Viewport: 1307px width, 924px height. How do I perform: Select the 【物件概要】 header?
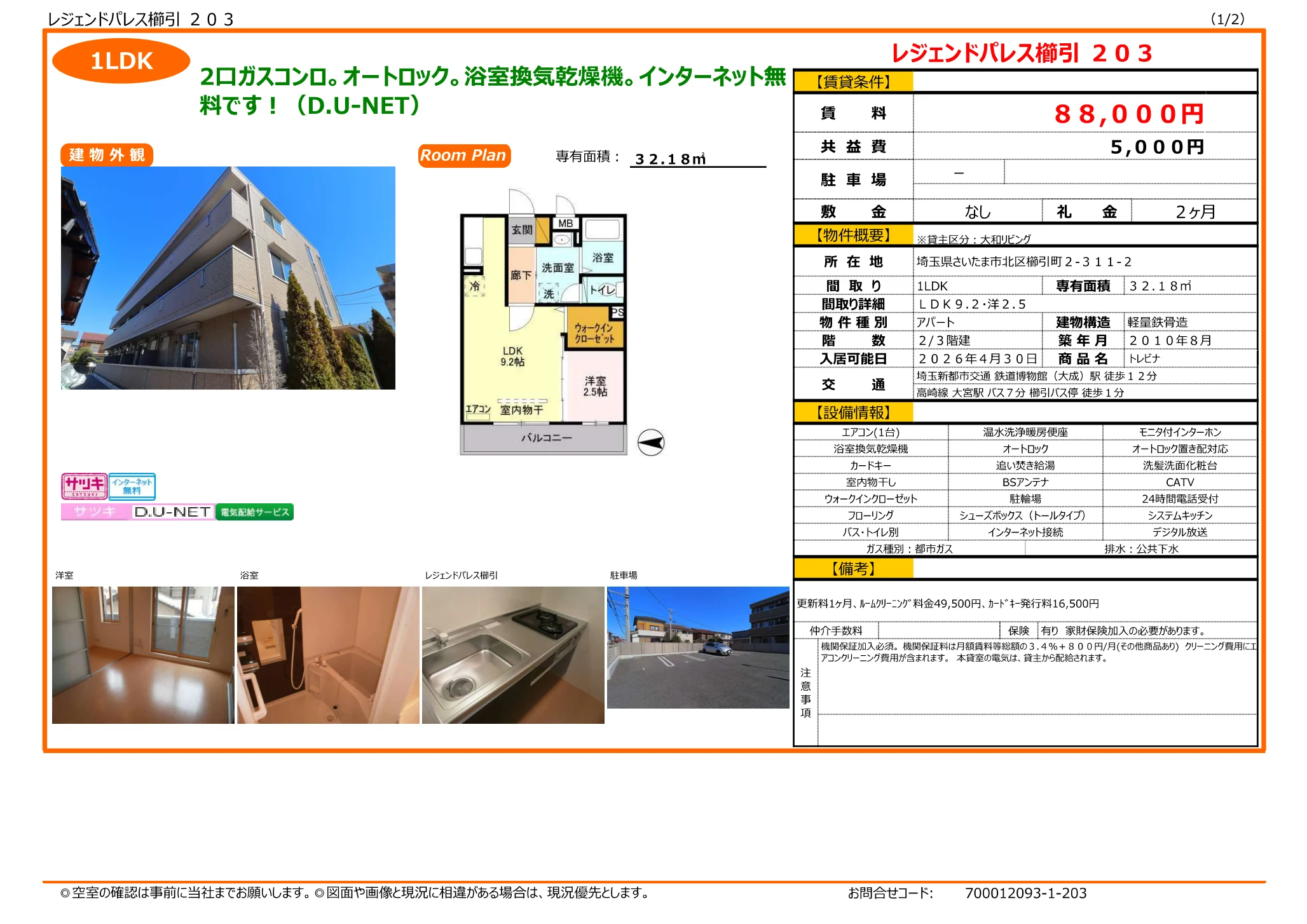click(854, 234)
